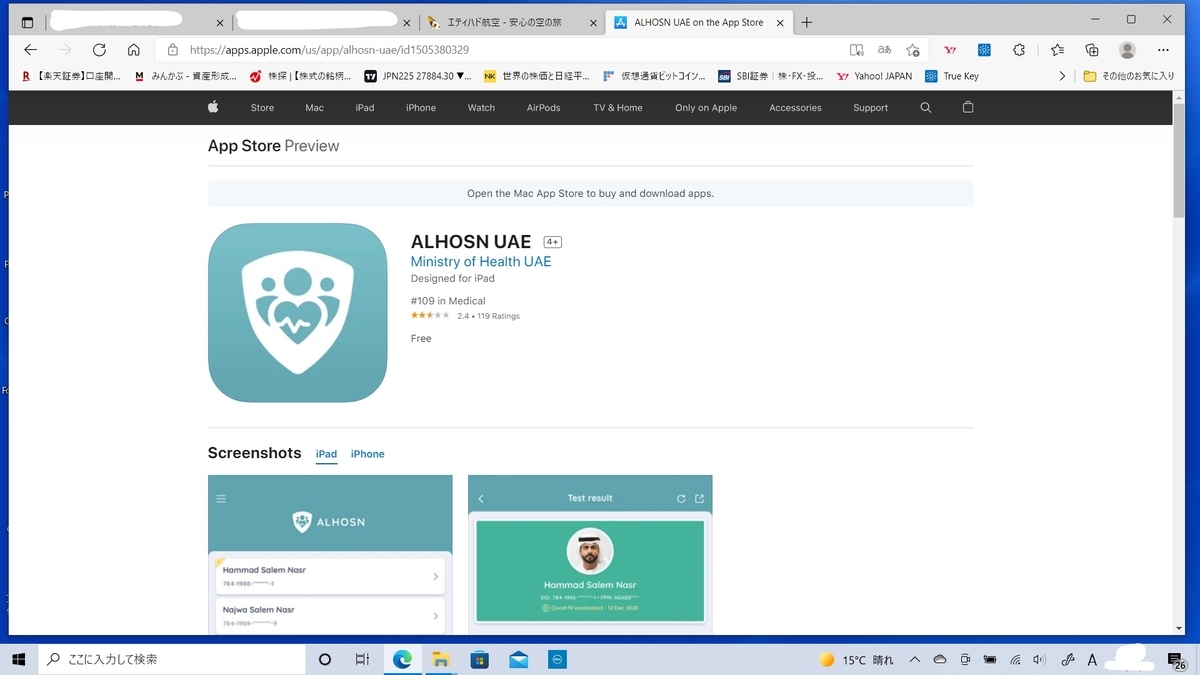The image size is (1200, 675).
Task: Open Support in Apple navigation
Action: point(870,108)
